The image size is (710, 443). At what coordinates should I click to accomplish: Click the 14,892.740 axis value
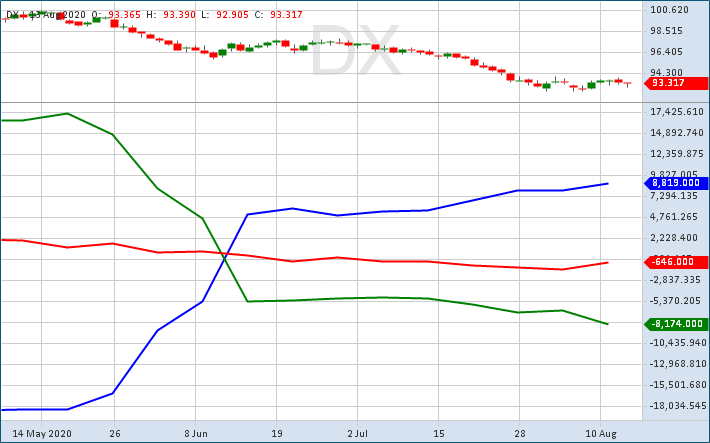[677, 133]
